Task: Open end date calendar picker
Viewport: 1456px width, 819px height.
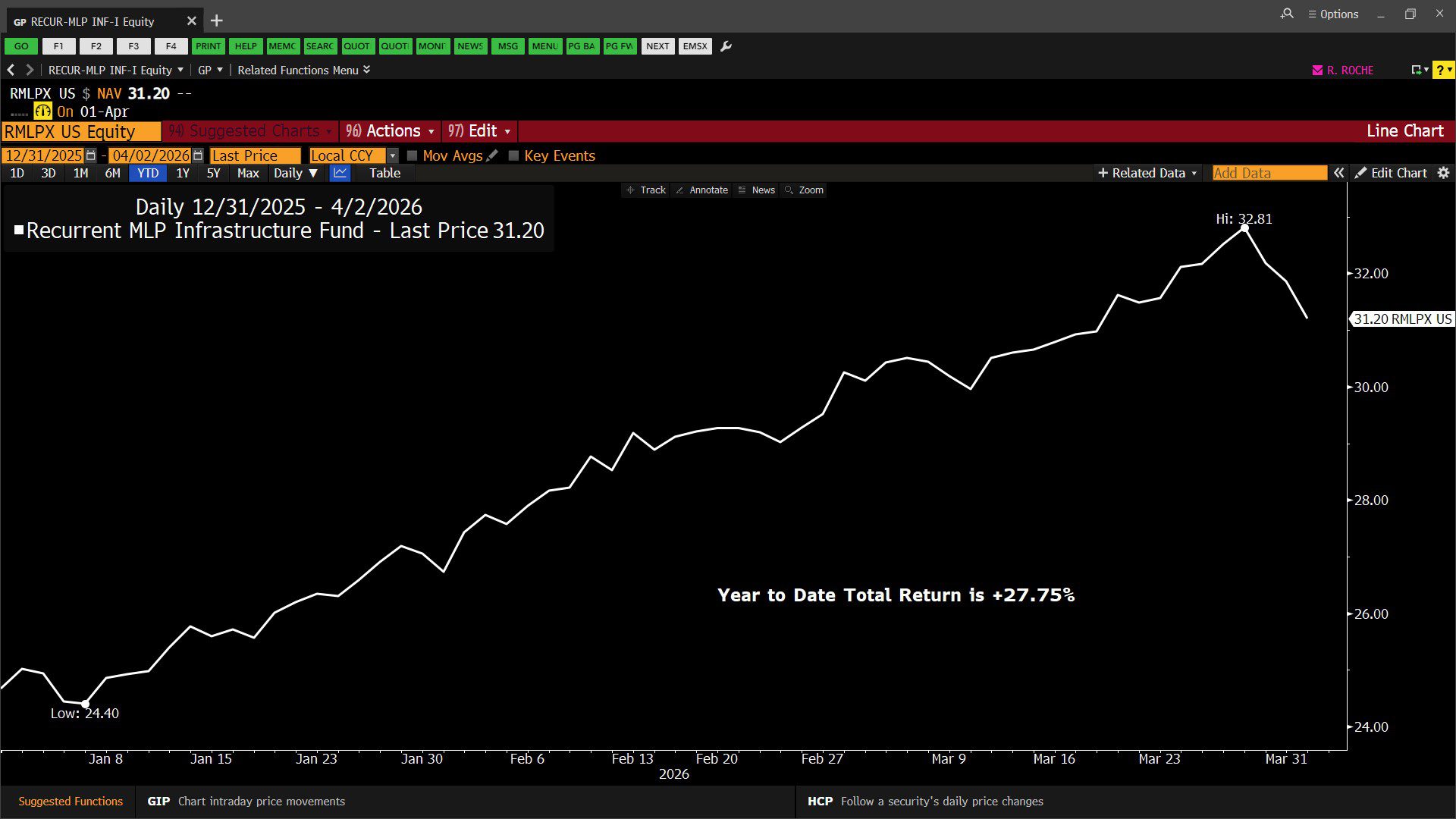Action: point(198,155)
